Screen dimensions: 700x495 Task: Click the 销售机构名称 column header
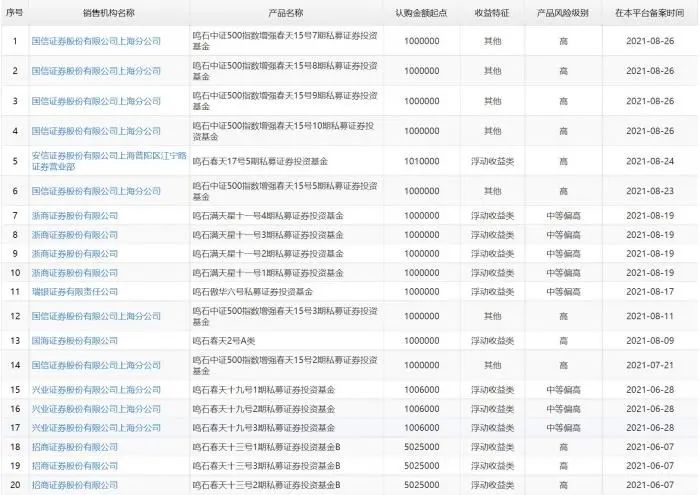108,12
